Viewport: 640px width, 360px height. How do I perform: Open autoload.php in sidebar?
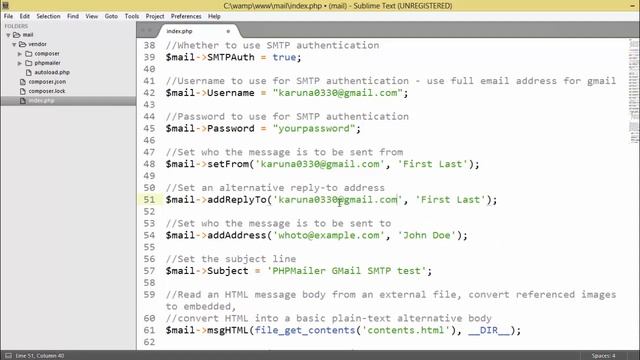52,72
